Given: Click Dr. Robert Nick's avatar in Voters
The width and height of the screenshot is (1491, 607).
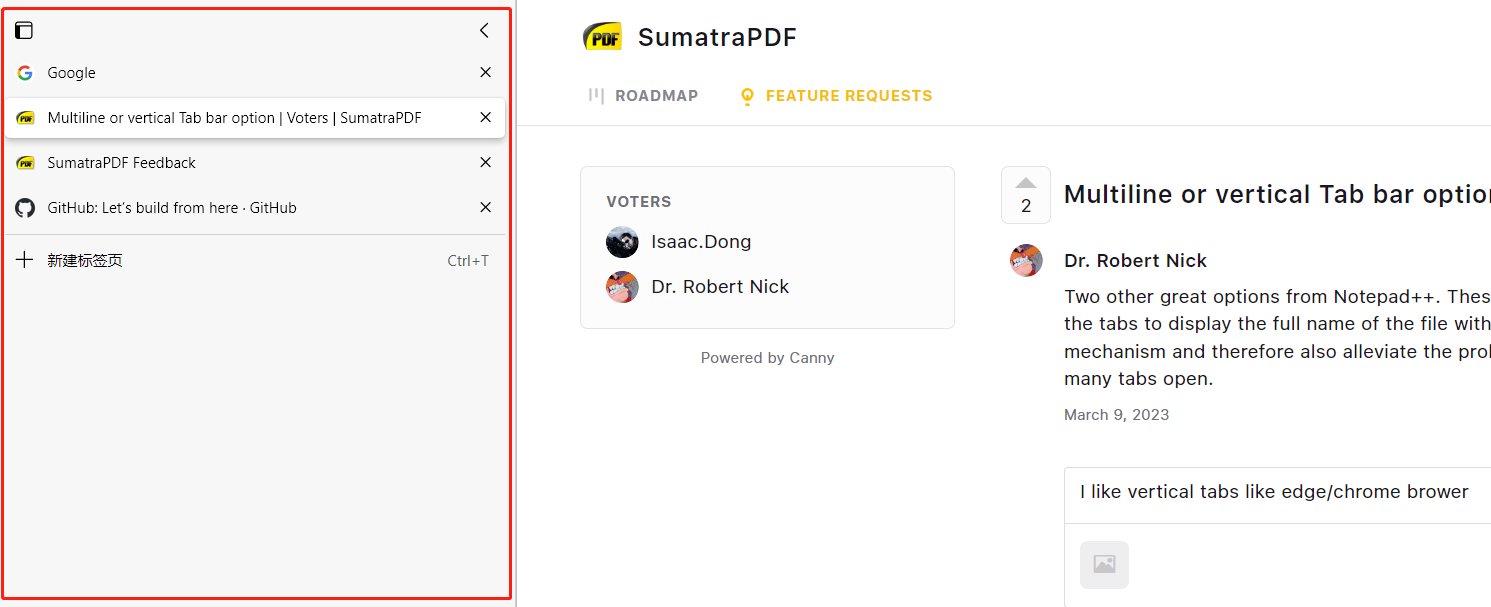Looking at the screenshot, I should 622,287.
